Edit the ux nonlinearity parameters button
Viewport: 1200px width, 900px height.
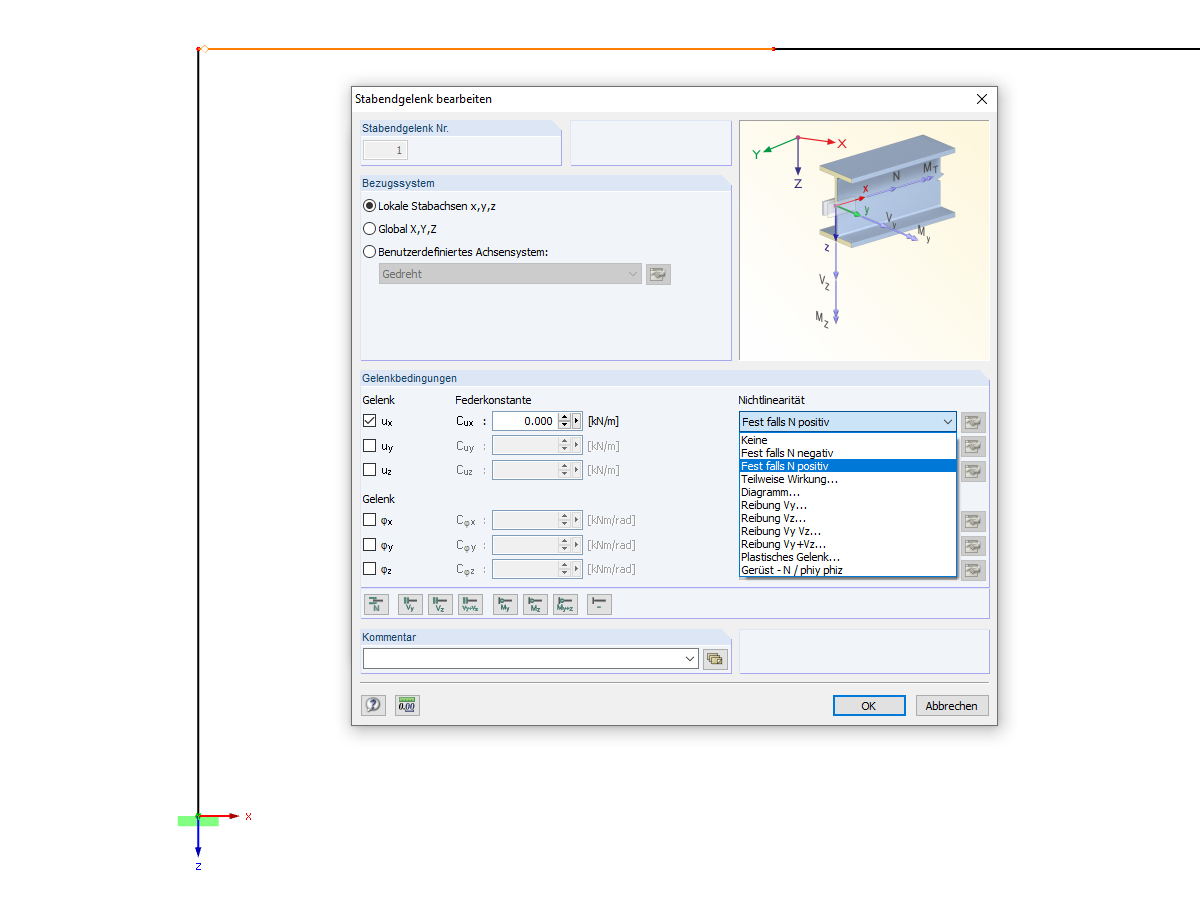[973, 422]
